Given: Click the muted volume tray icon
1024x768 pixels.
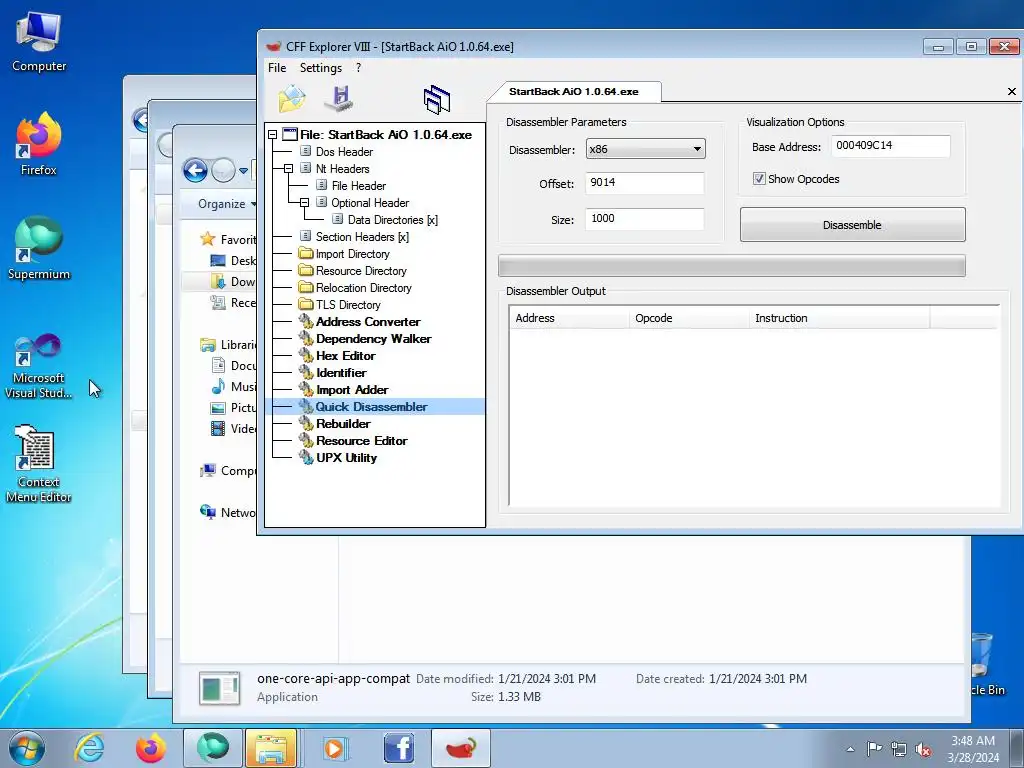Looking at the screenshot, I should click(x=923, y=750).
